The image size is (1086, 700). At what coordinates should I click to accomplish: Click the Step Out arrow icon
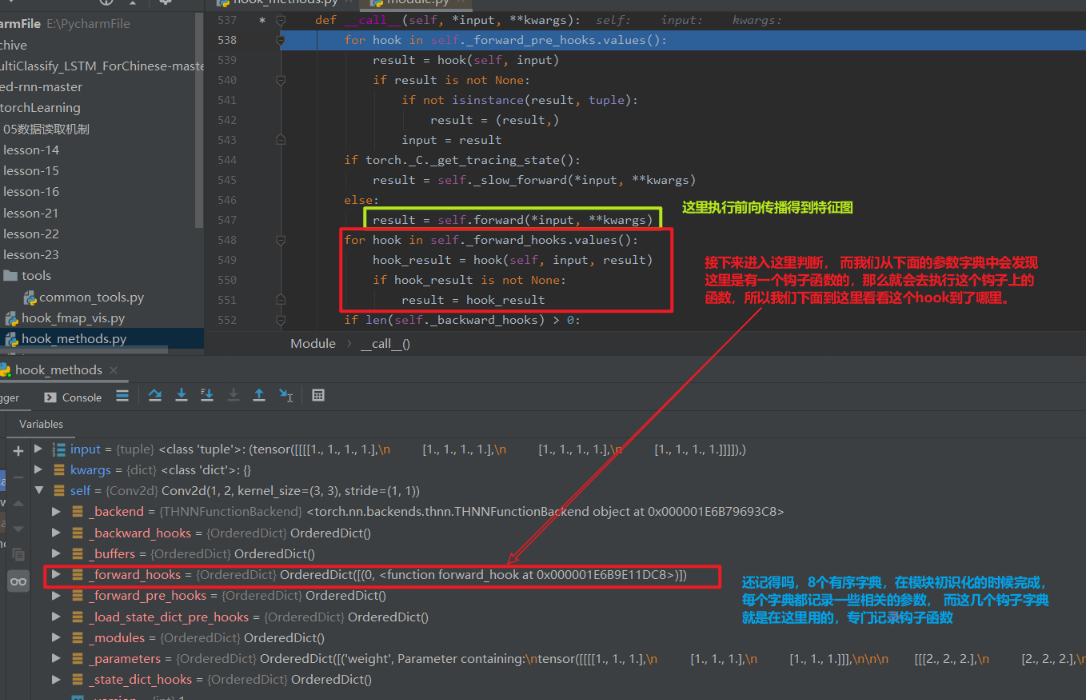(259, 395)
